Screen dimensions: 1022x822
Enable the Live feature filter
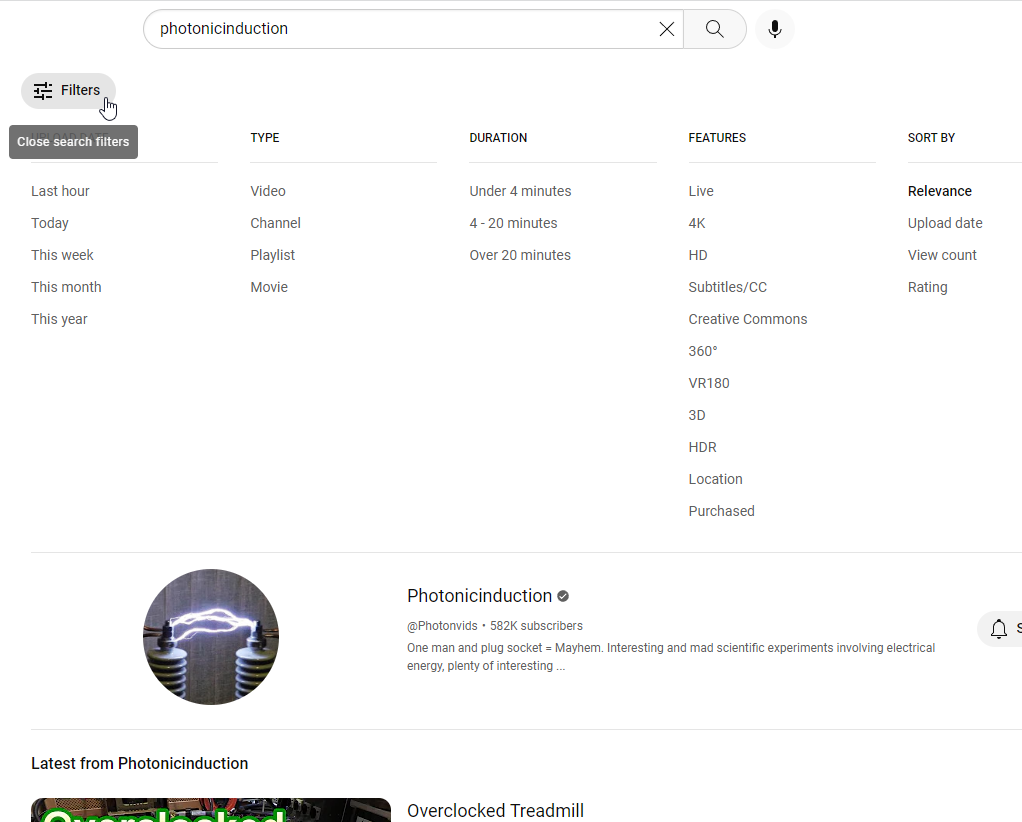coord(701,191)
